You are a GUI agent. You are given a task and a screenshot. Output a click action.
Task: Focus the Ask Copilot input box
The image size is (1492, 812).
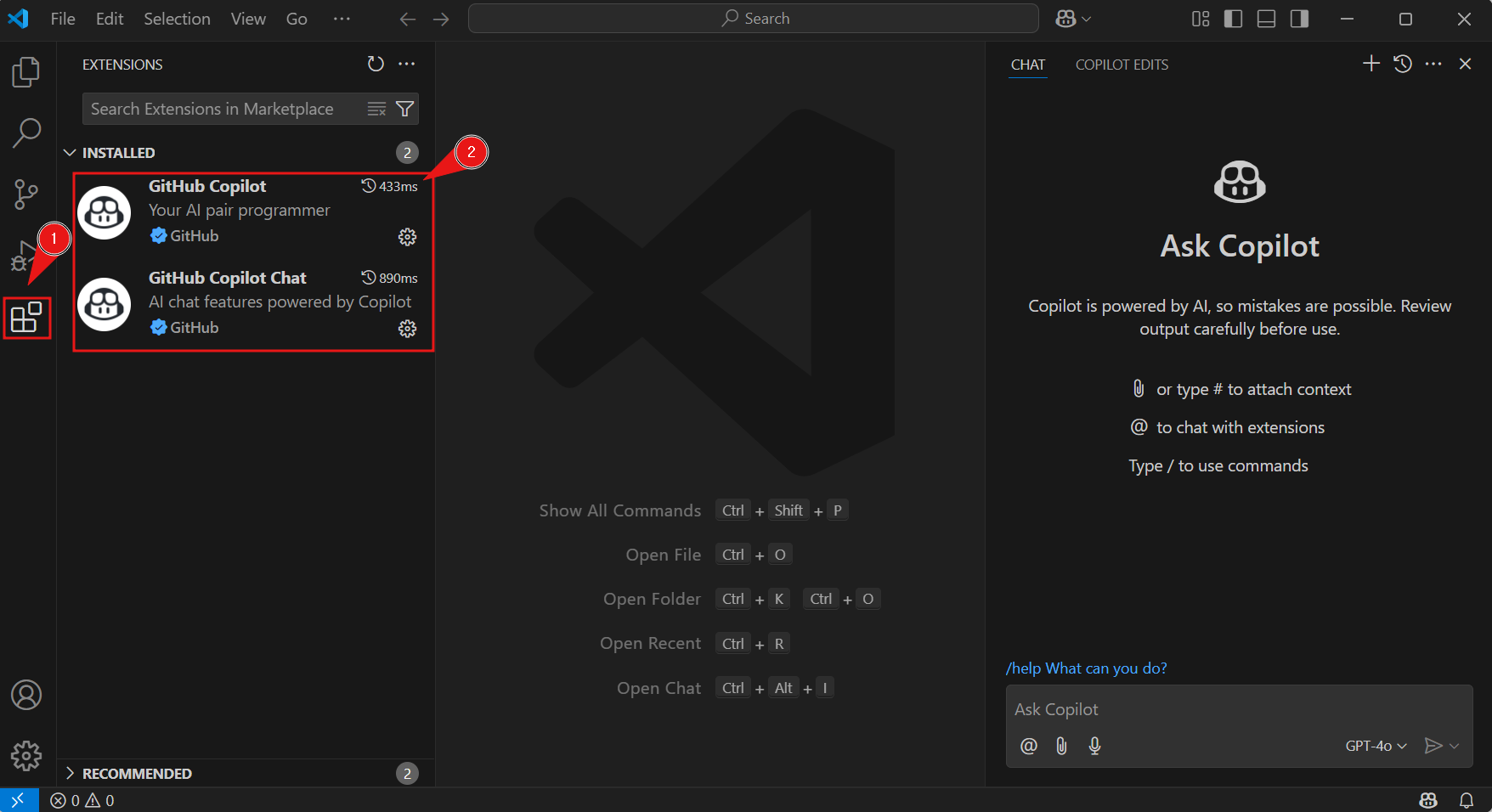point(1239,709)
